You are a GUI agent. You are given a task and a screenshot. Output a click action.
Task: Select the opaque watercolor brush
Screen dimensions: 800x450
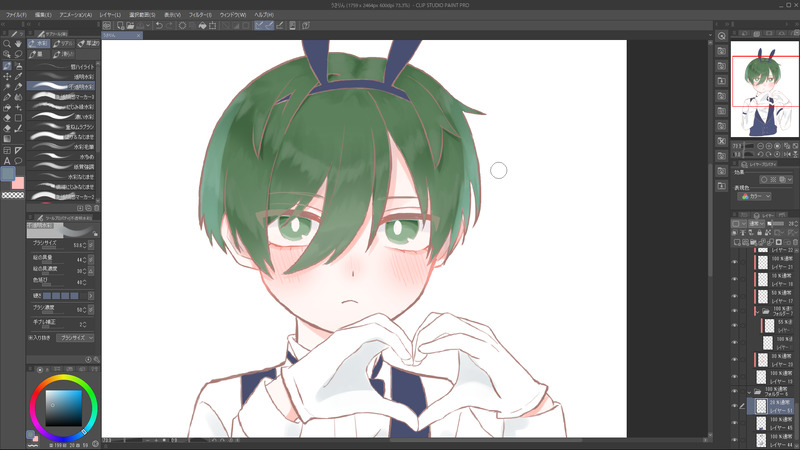(x=61, y=86)
